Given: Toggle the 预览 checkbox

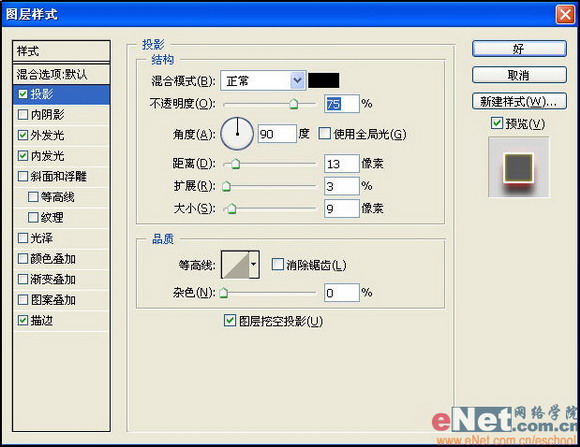Looking at the screenshot, I should click(x=496, y=123).
